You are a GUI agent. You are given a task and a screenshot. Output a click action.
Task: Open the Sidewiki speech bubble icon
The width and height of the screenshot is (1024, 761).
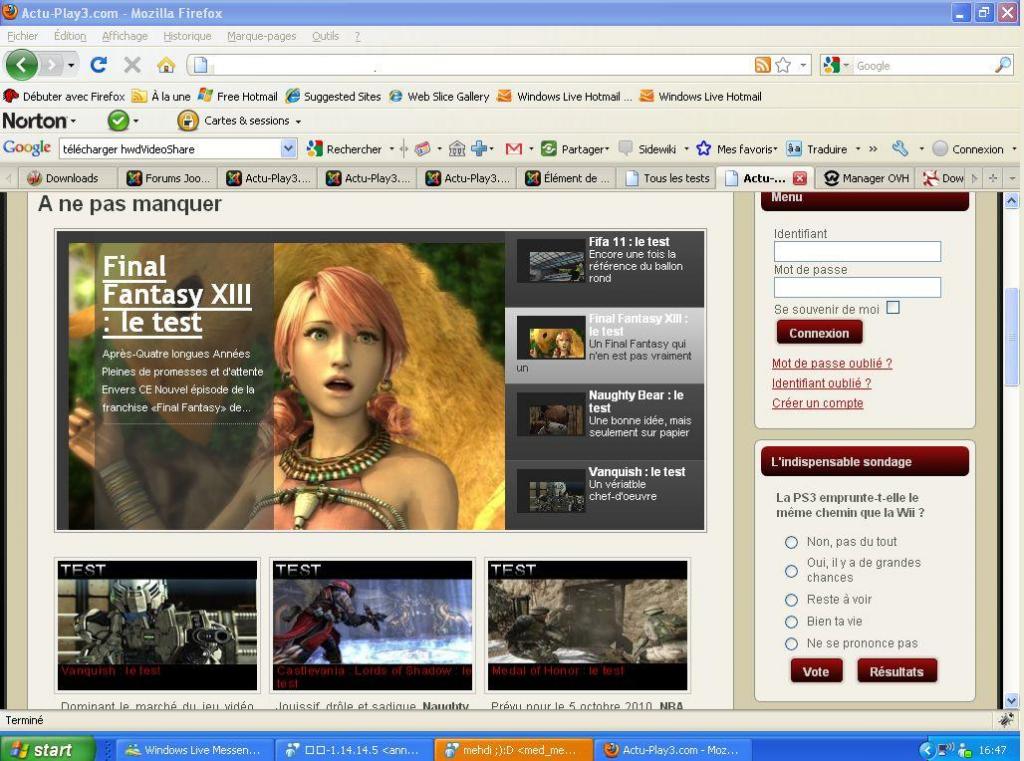pyautogui.click(x=625, y=149)
